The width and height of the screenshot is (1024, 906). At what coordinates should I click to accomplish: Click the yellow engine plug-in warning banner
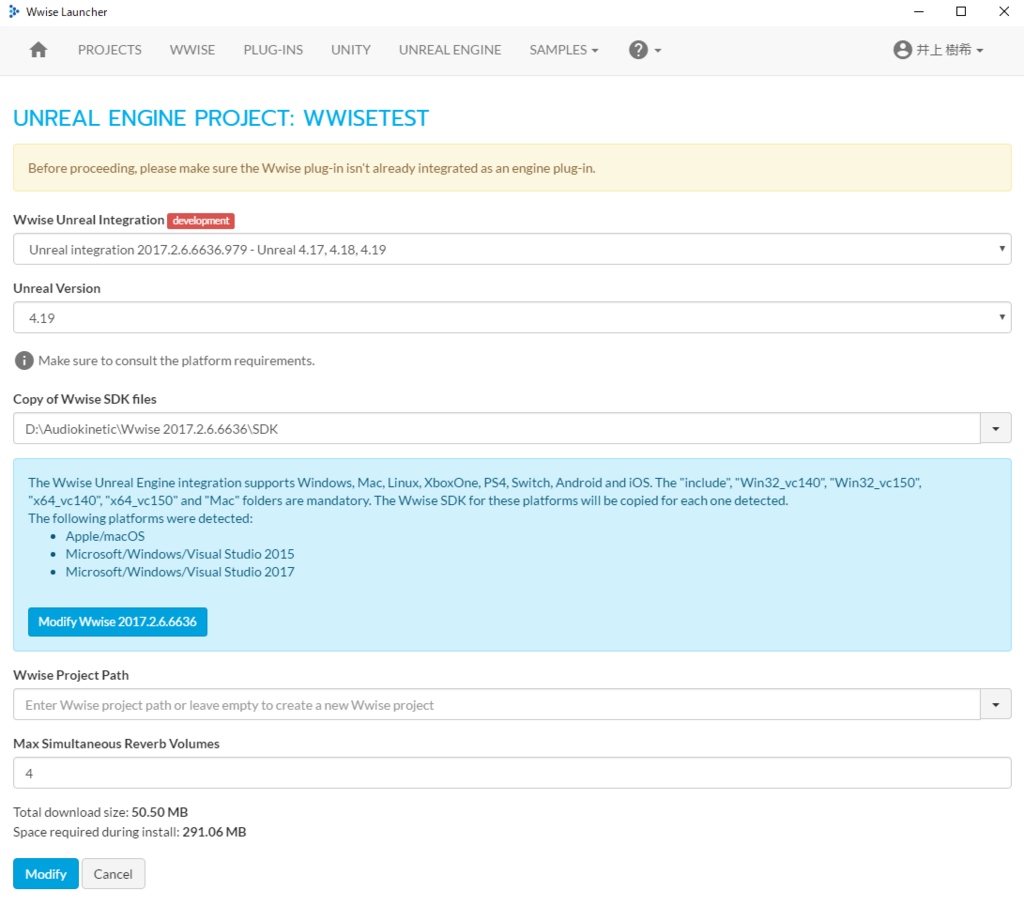pos(512,168)
